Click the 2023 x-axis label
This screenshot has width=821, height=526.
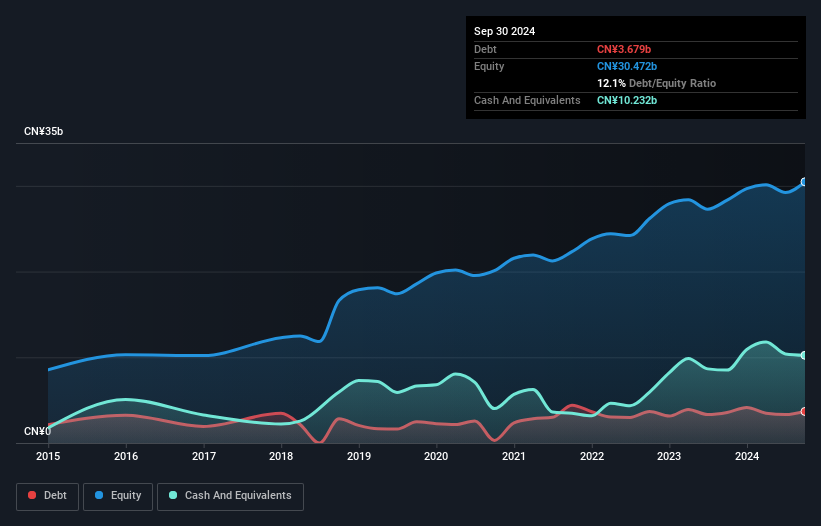point(669,456)
